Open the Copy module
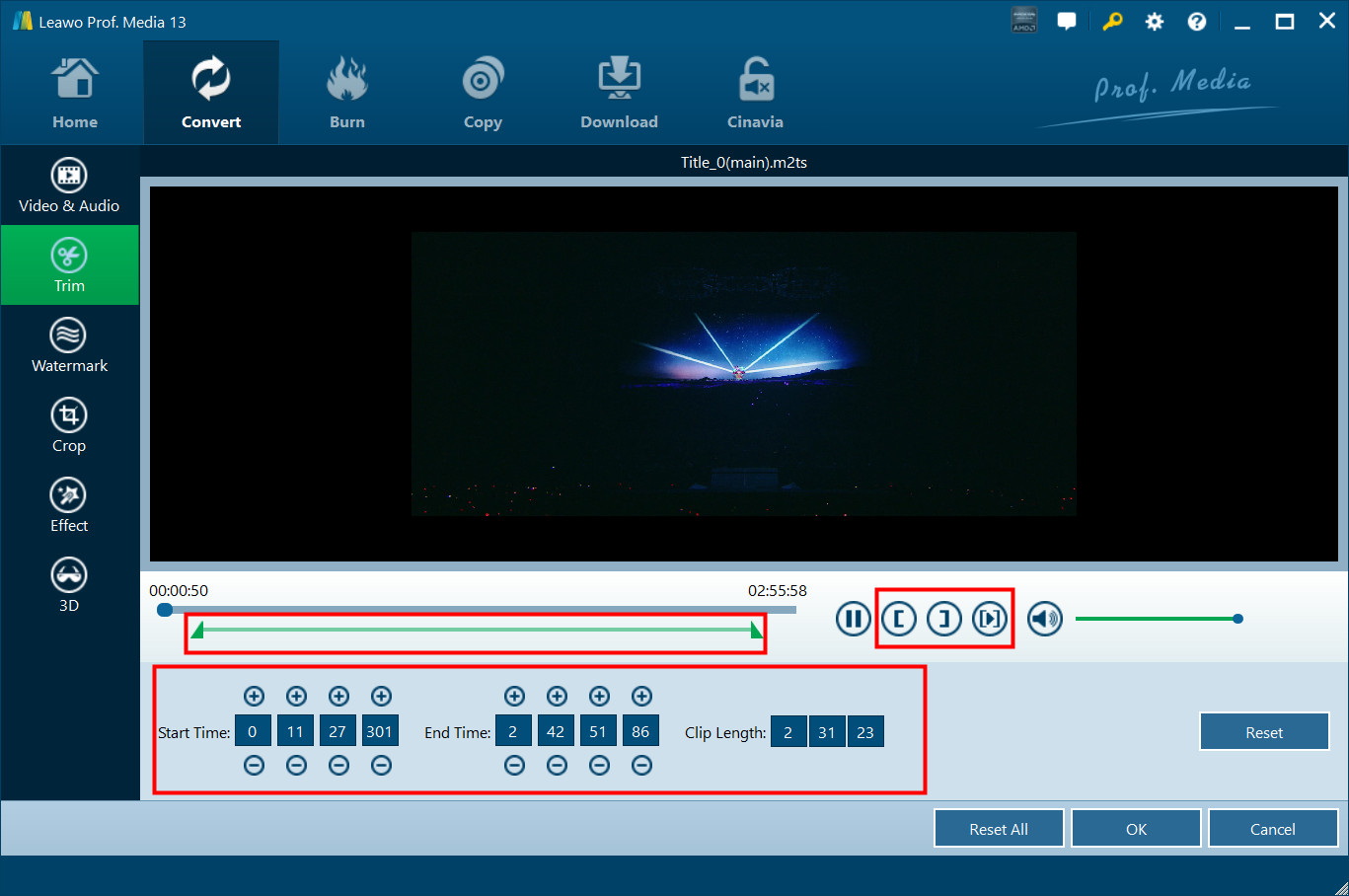1349x896 pixels. (x=483, y=94)
